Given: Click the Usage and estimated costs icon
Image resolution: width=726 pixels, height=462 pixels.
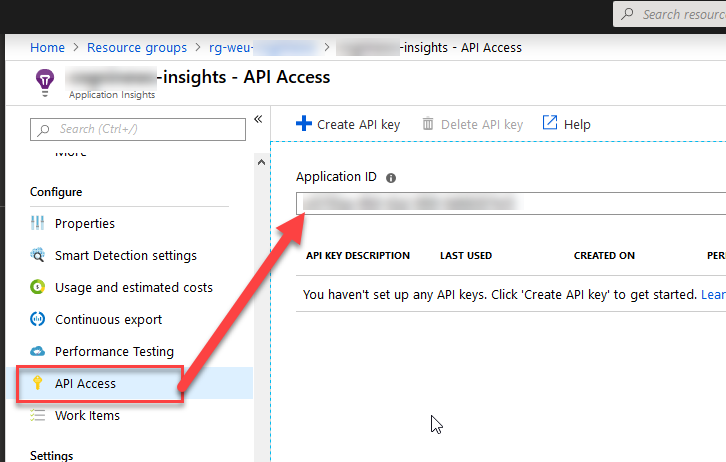Looking at the screenshot, I should pyautogui.click(x=38, y=287).
